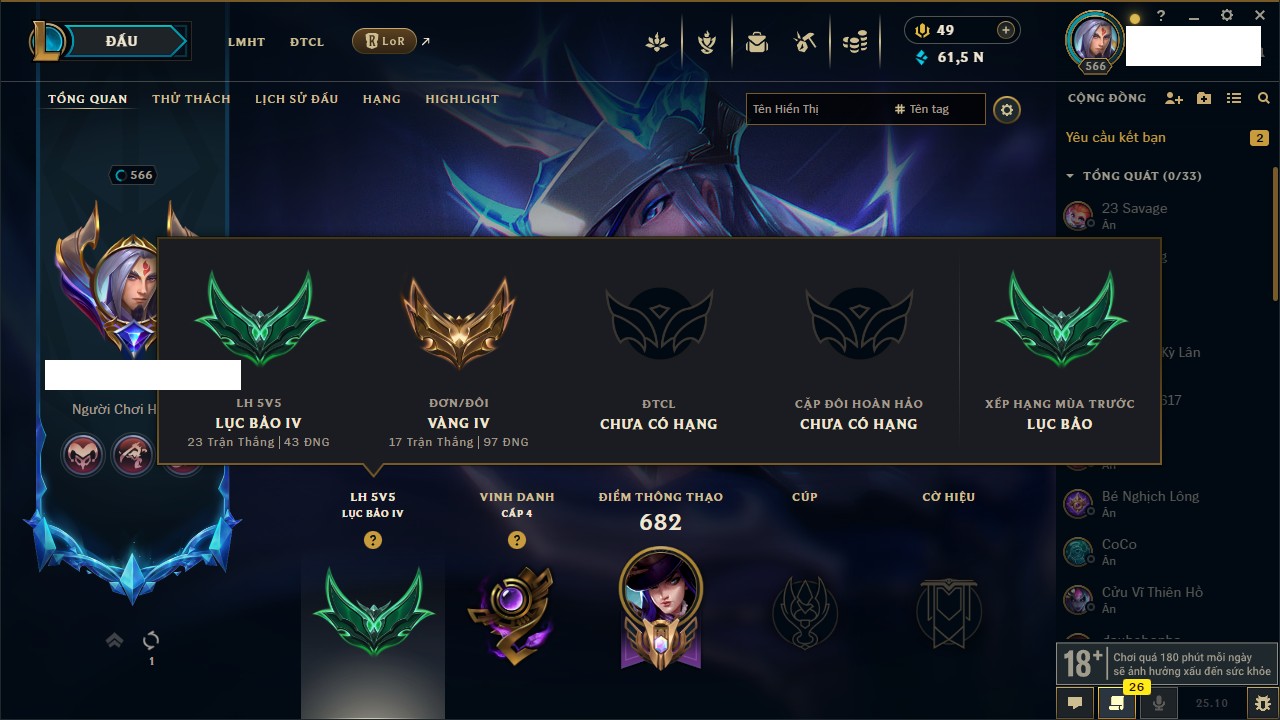Click the friends list scrollbar

tap(1275, 235)
